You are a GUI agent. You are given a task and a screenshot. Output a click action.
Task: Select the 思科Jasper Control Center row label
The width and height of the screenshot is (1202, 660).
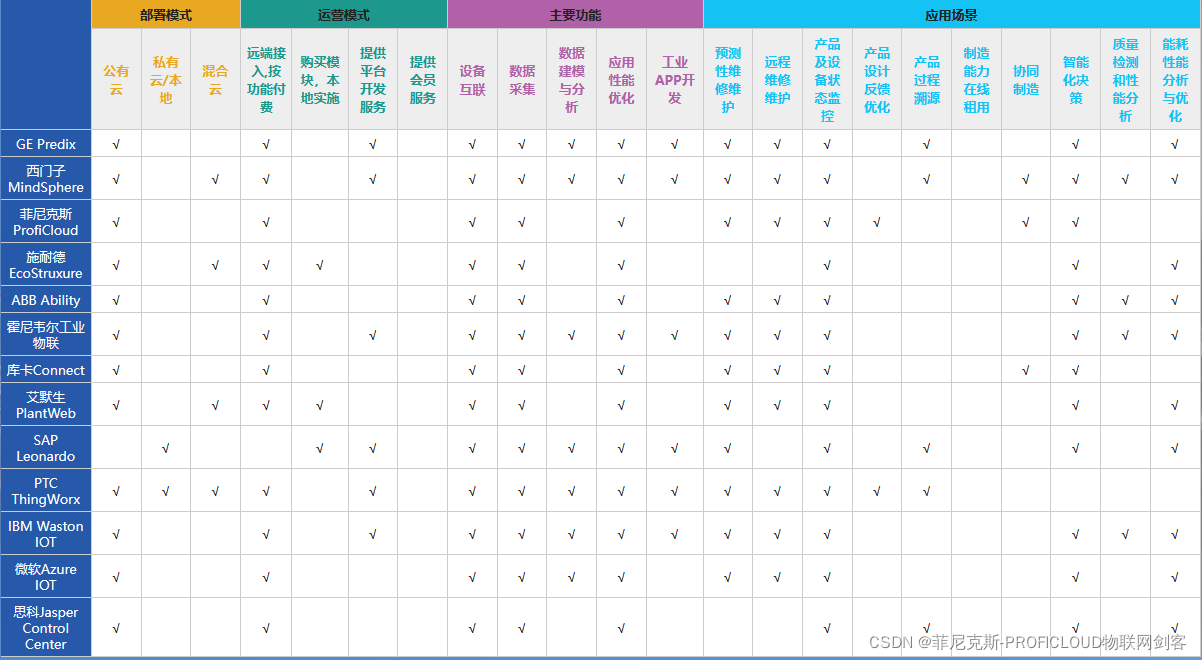[46, 628]
